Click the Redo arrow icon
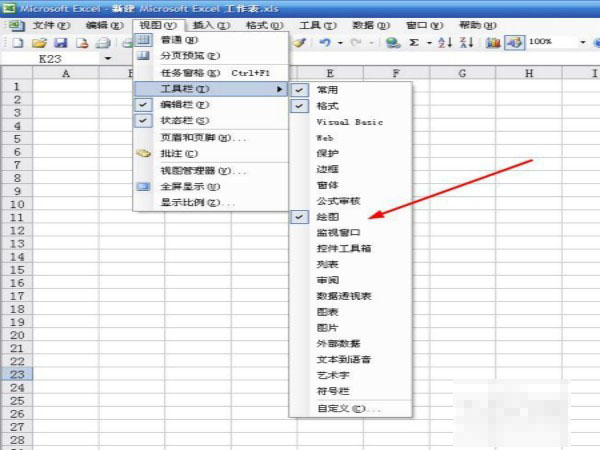 pyautogui.click(x=356, y=42)
